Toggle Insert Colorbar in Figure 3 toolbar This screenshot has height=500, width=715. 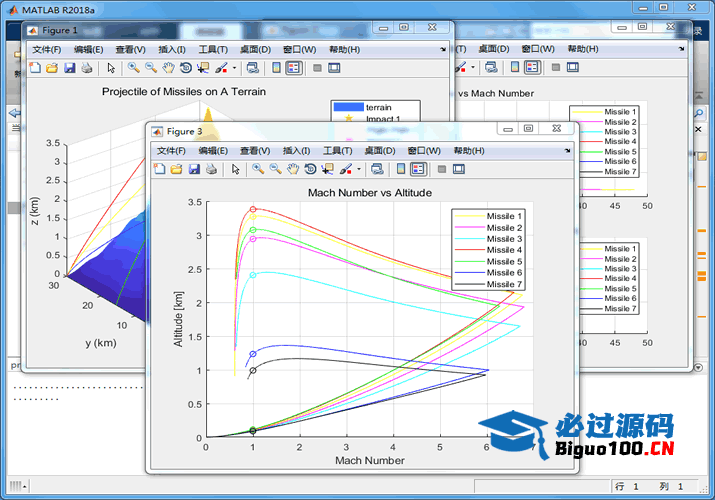click(x=401, y=169)
